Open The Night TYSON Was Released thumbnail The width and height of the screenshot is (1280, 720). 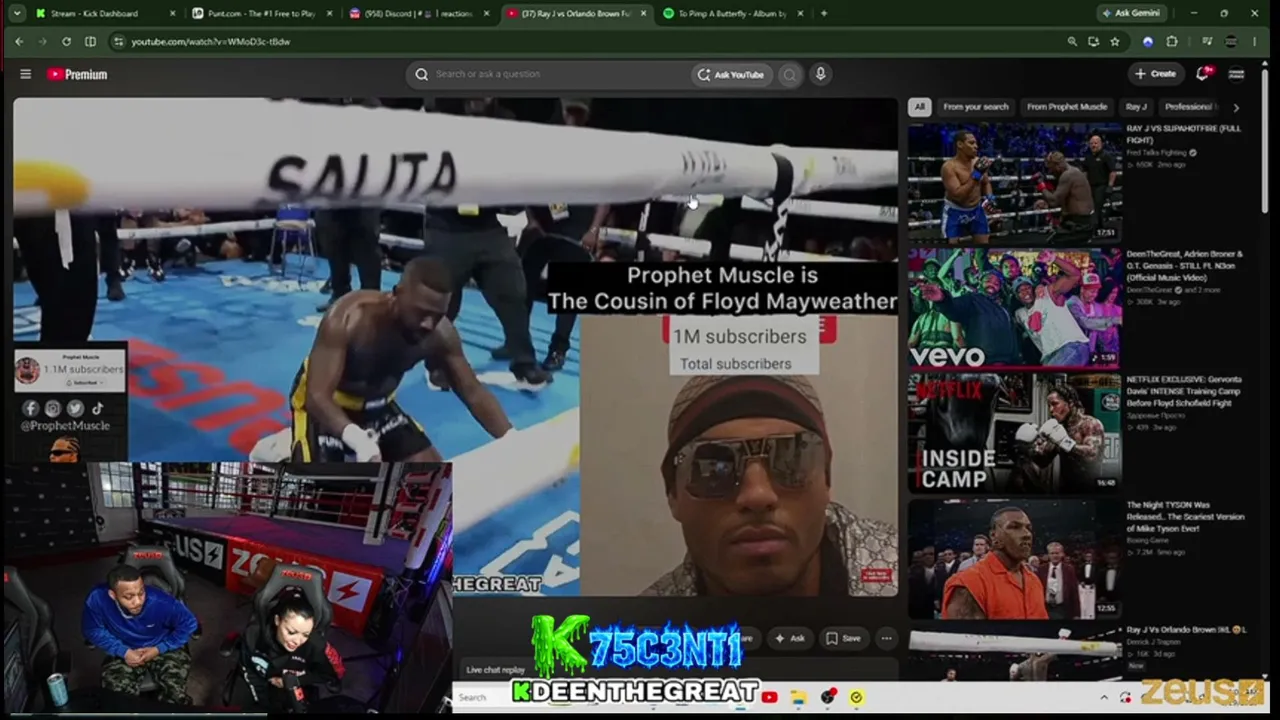coord(1014,558)
